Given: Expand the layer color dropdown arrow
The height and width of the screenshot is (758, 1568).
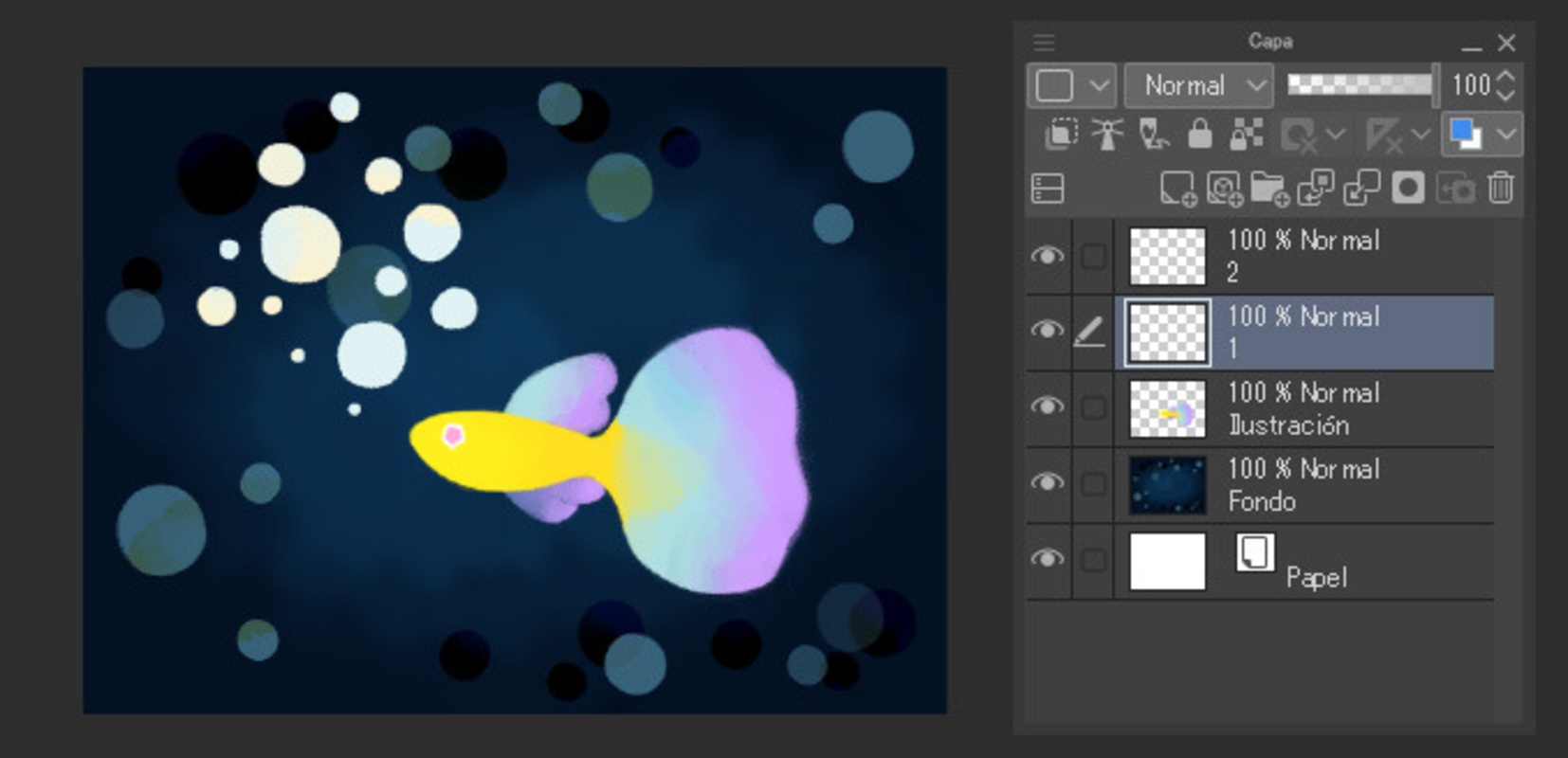Looking at the screenshot, I should tap(1507, 135).
